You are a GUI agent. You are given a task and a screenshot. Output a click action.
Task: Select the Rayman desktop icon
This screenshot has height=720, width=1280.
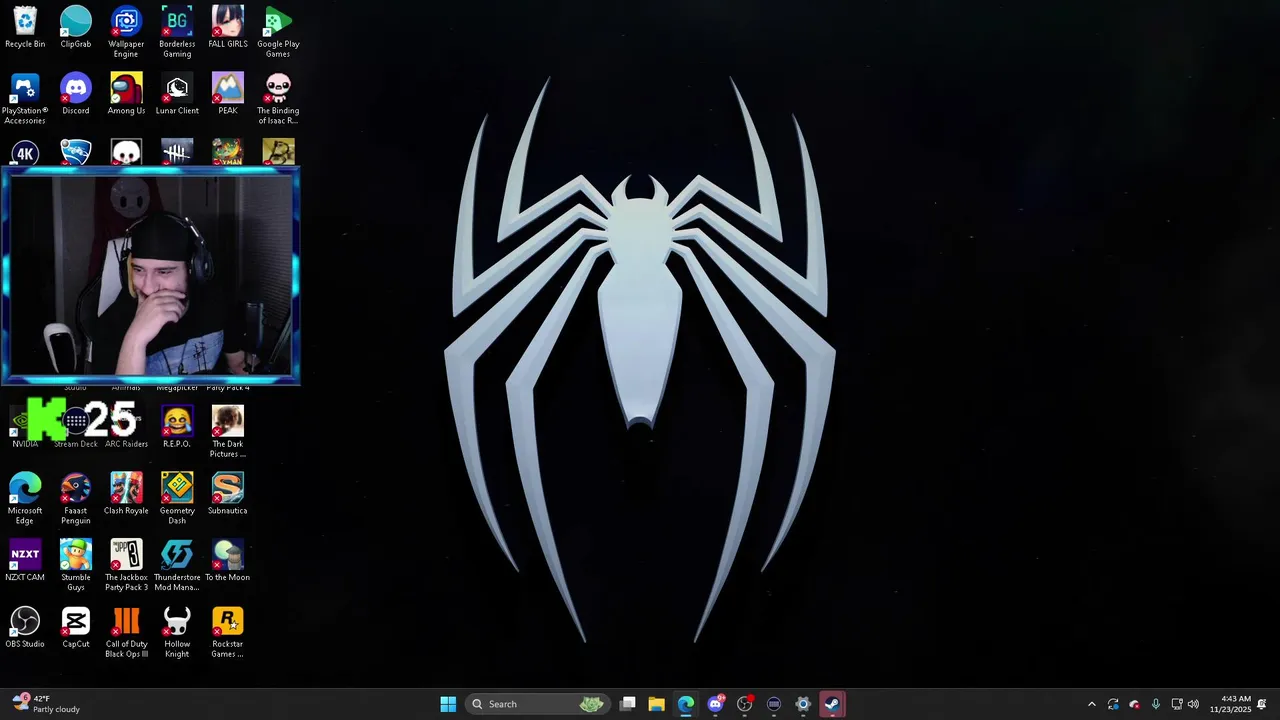(x=227, y=152)
